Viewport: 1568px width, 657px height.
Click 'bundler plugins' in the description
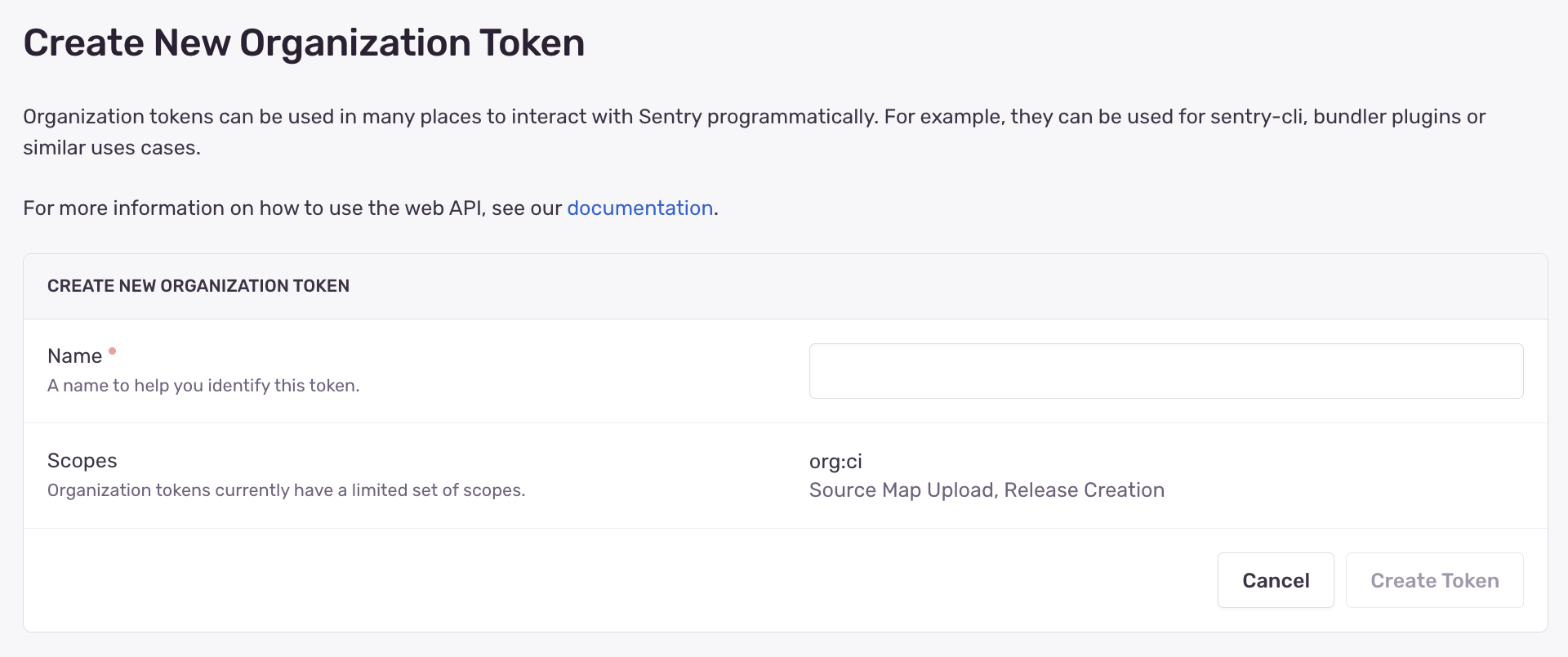(x=1387, y=117)
